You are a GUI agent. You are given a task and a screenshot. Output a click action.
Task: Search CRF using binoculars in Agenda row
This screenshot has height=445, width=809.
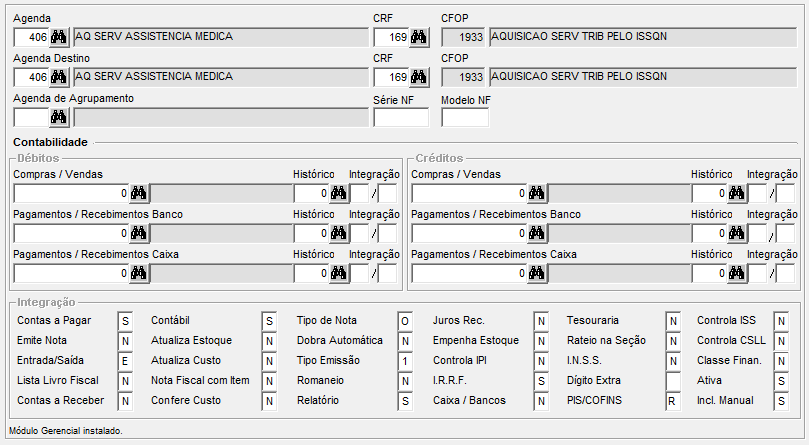coord(419,37)
